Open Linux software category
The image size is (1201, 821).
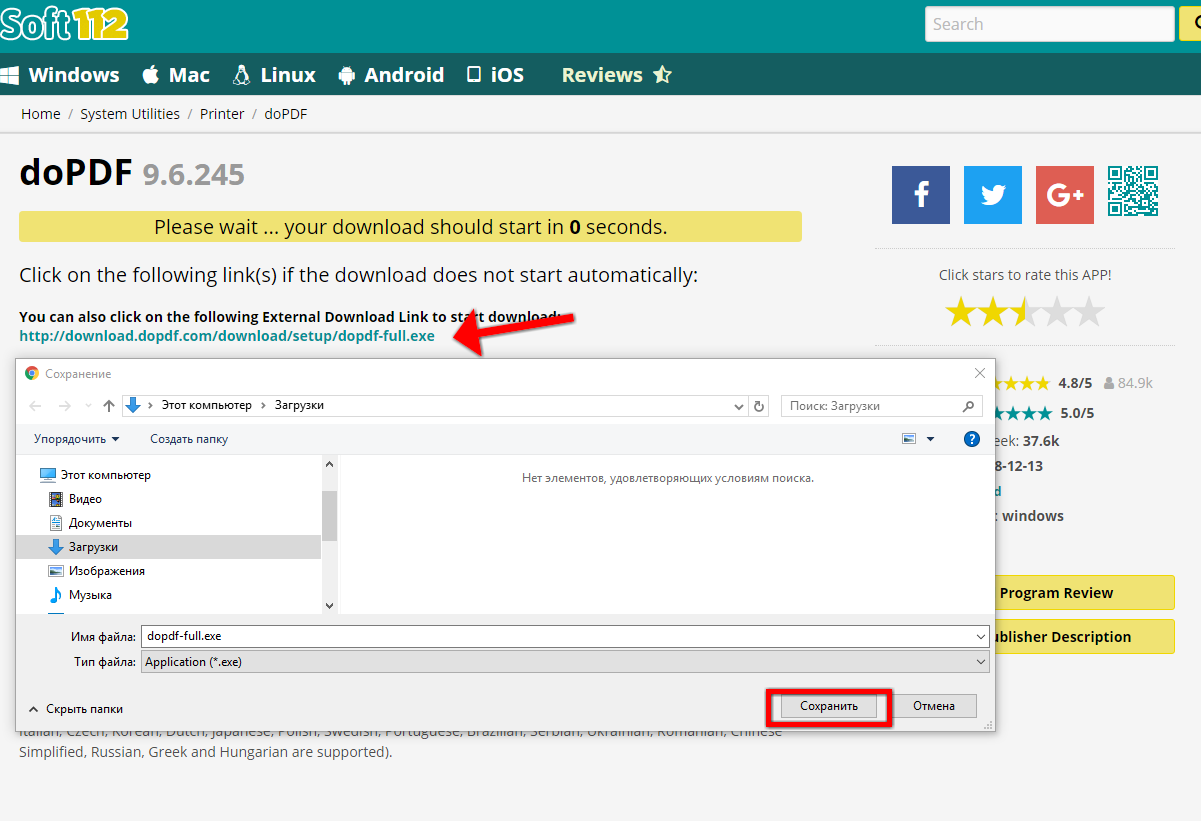[274, 75]
